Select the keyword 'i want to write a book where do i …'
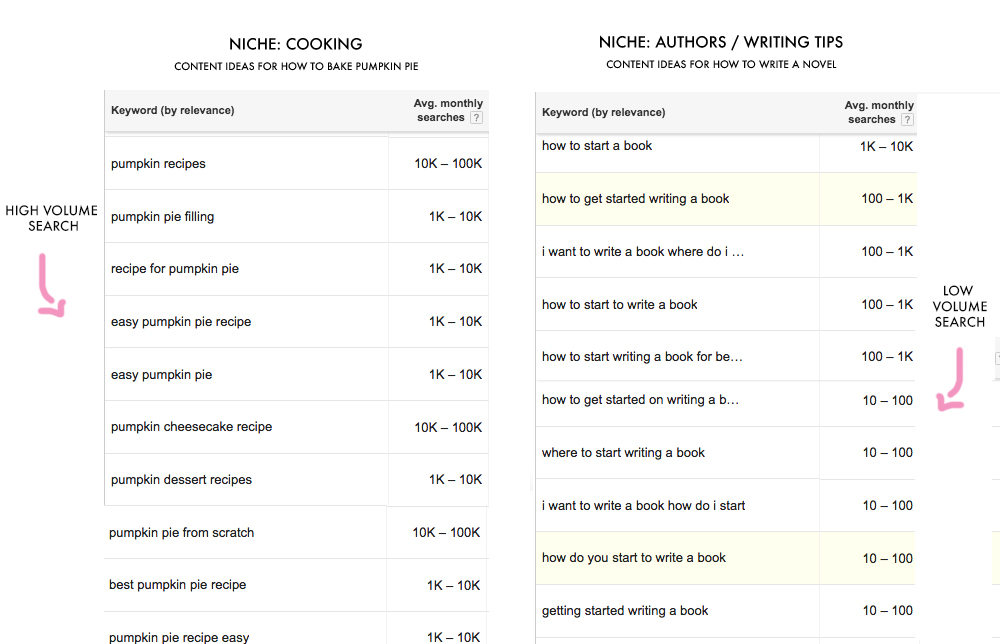This screenshot has height=644, width=1000. tap(643, 252)
